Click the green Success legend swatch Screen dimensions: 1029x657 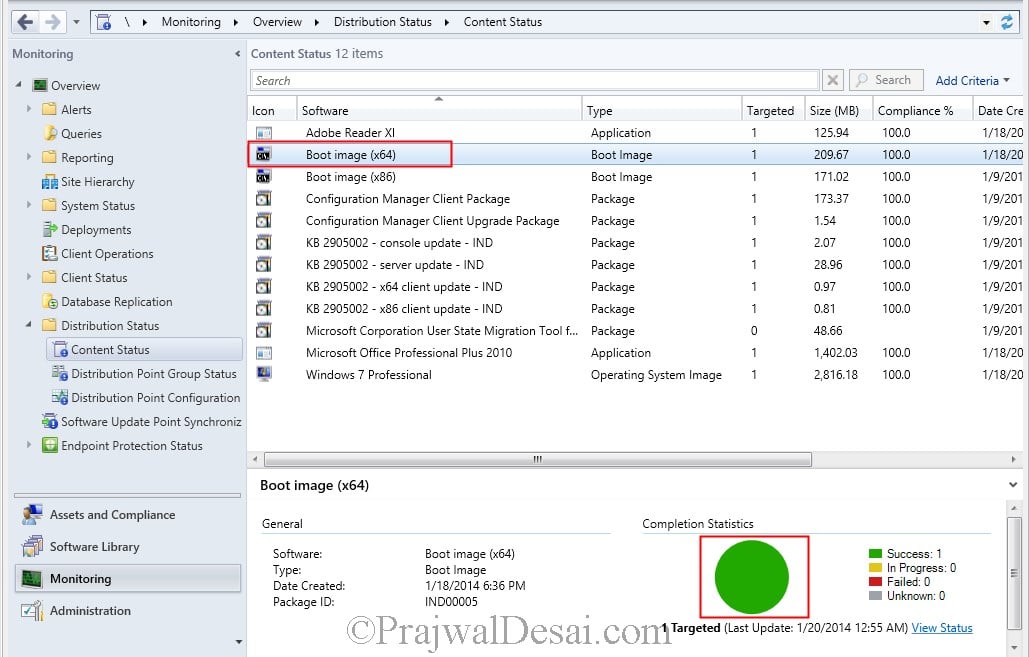[x=875, y=553]
